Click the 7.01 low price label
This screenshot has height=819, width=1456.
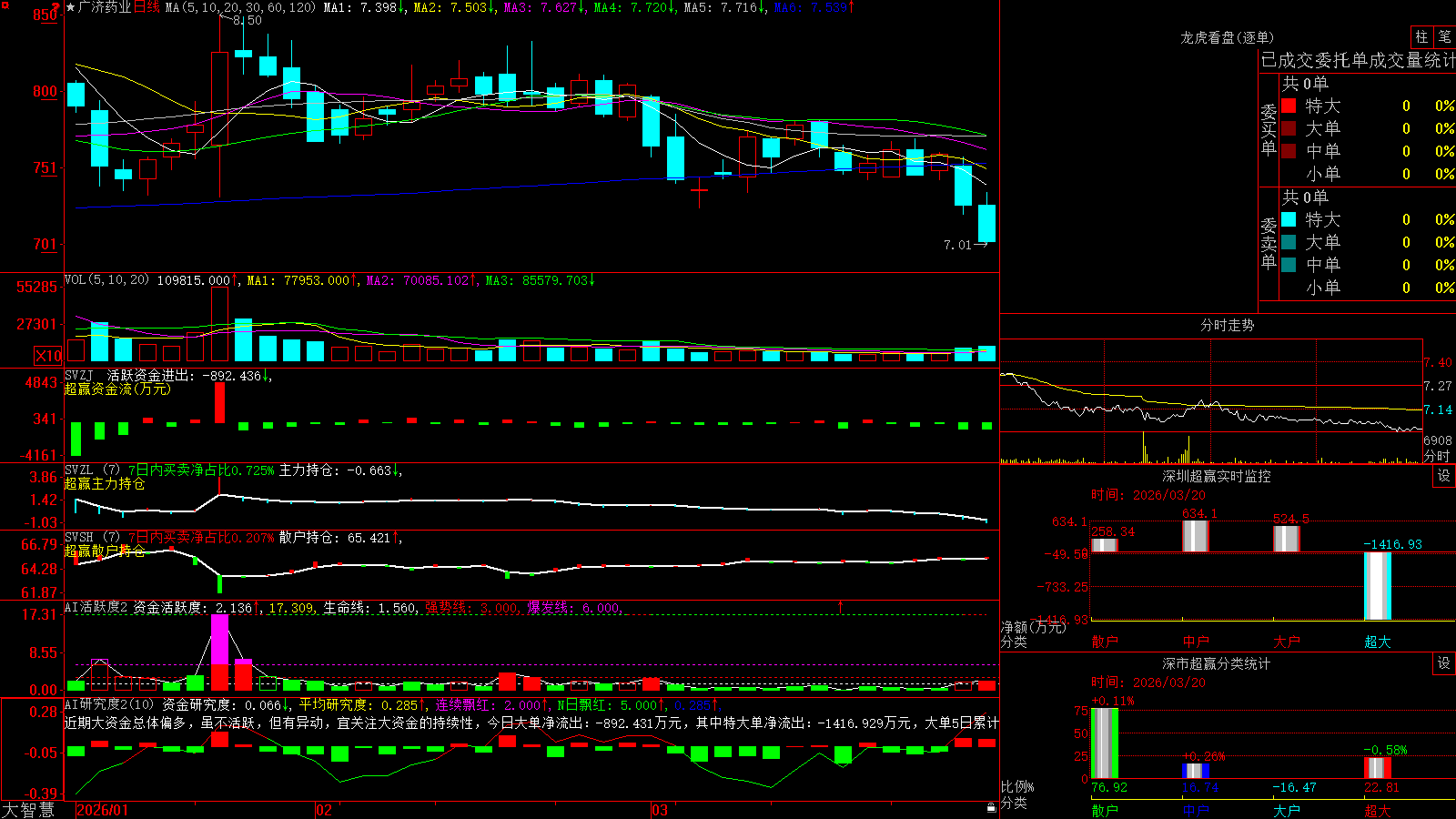[957, 245]
